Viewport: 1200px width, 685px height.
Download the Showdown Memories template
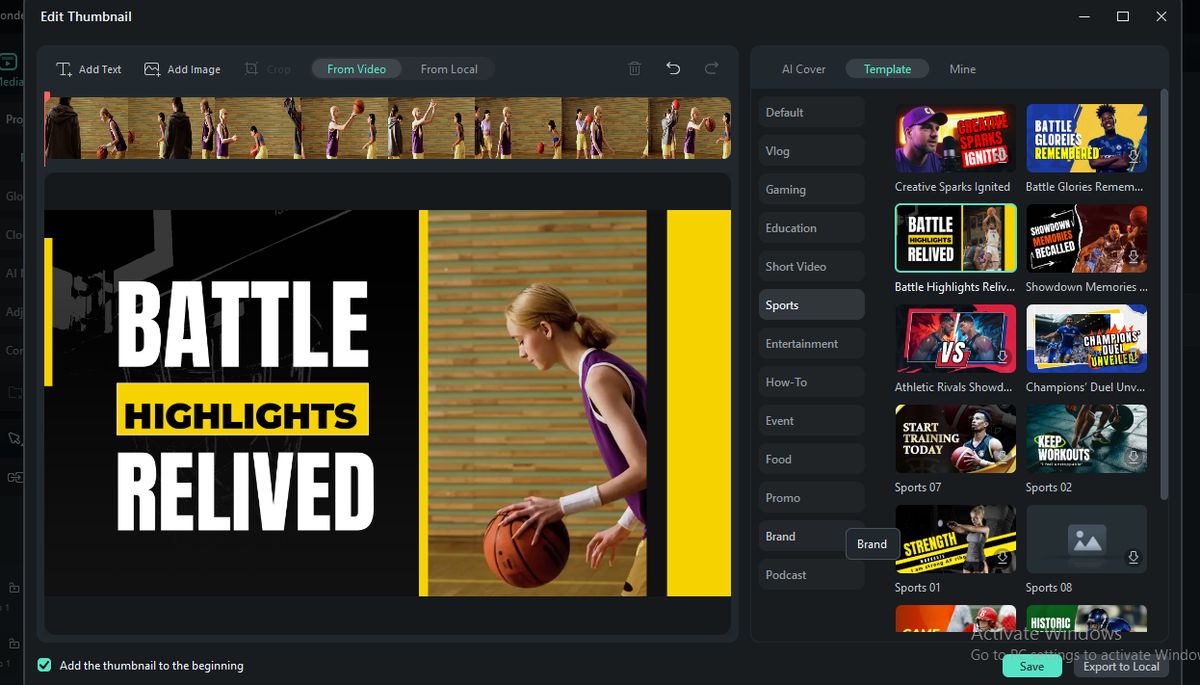click(x=1133, y=257)
